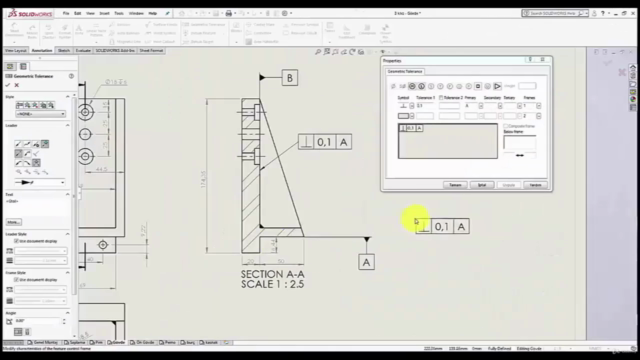Viewport: 640px width, 360px height.
Task: Collapse the Leader section in the panel
Action: (67, 125)
